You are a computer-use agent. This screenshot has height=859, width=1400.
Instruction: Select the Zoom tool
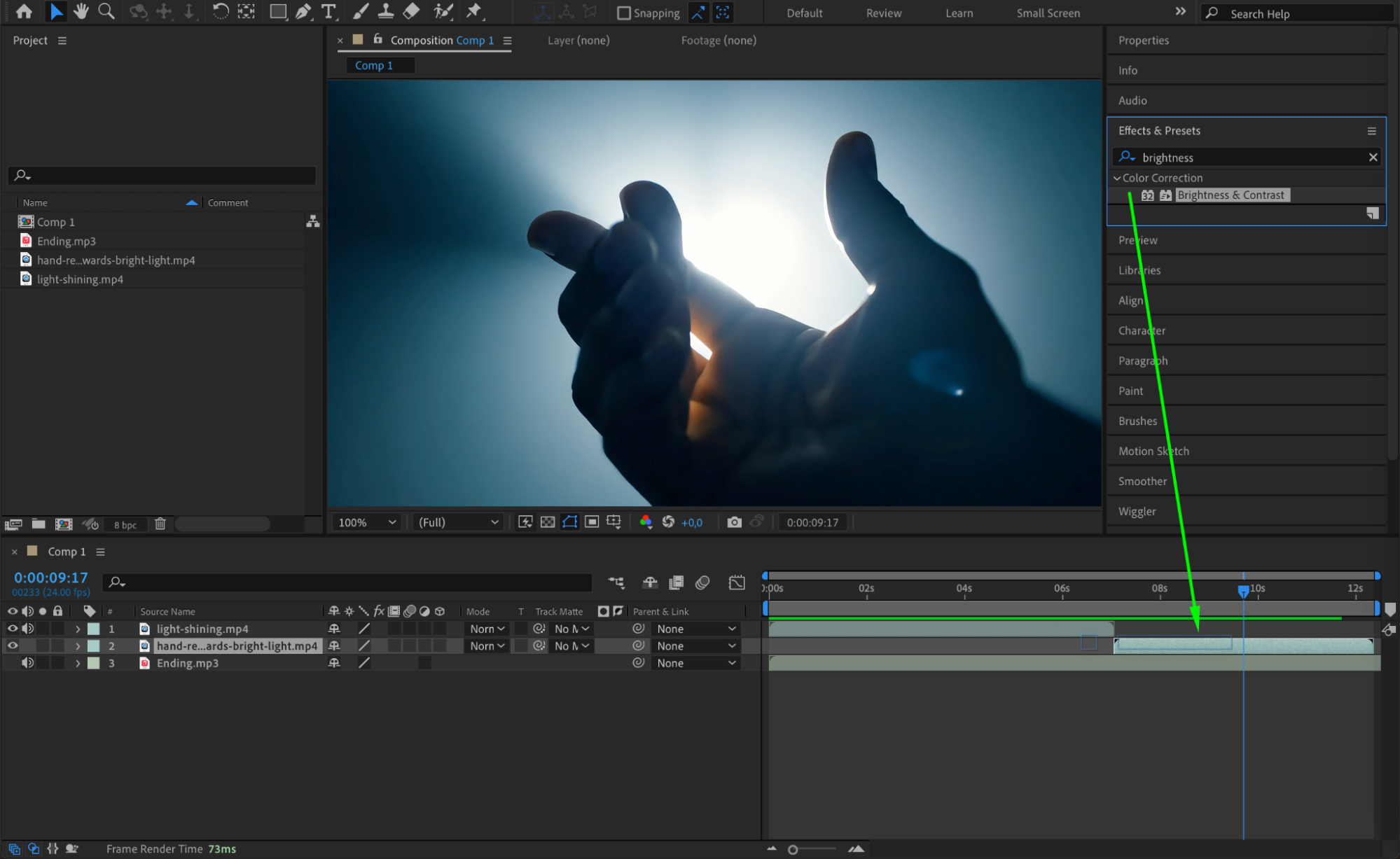point(106,11)
